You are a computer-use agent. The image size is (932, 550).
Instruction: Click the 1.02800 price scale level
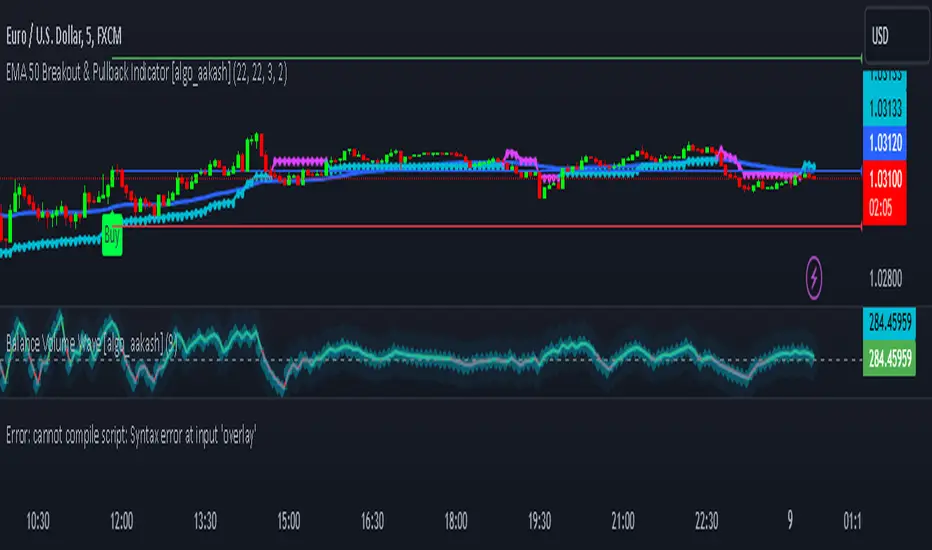click(886, 278)
